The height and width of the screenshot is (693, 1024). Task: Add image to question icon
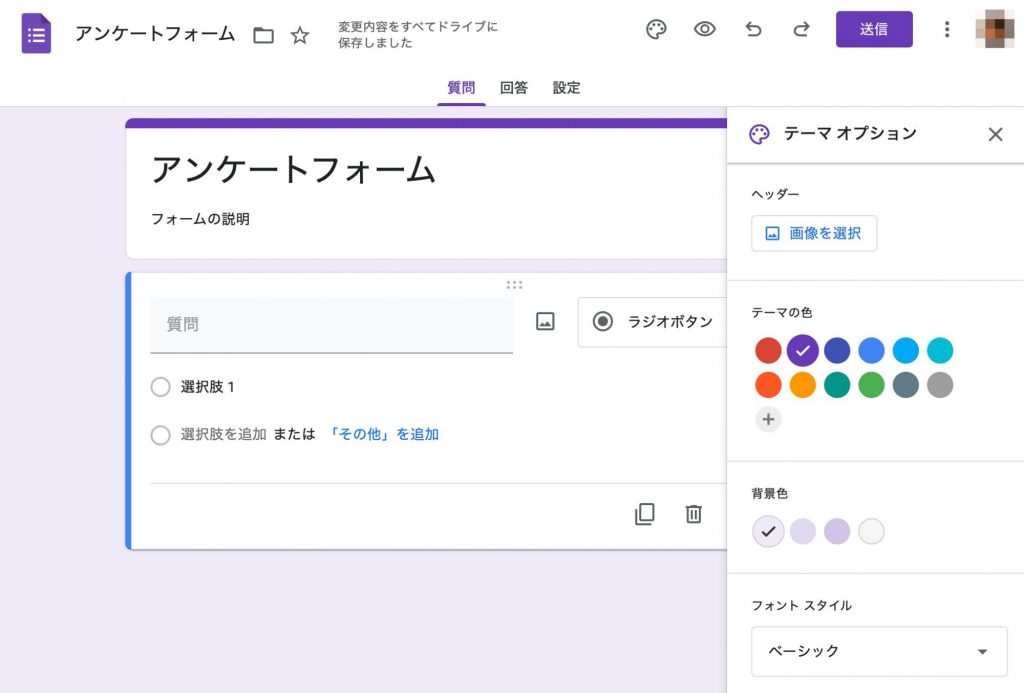tap(545, 321)
